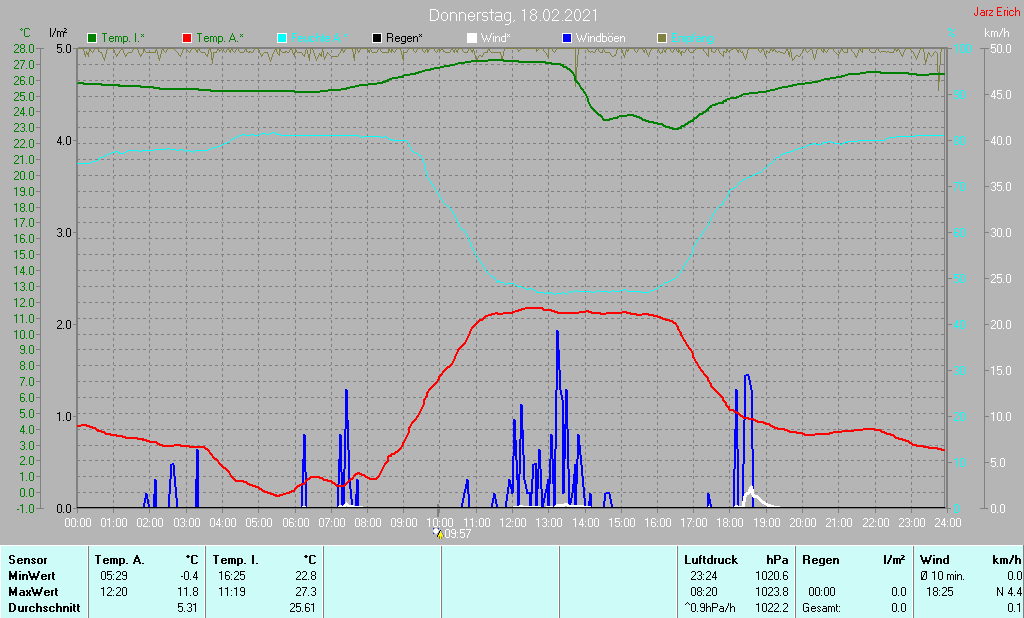Screen dimensions: 1024x618
Task: Select the 'Windböen' legend label
Action: pos(600,39)
